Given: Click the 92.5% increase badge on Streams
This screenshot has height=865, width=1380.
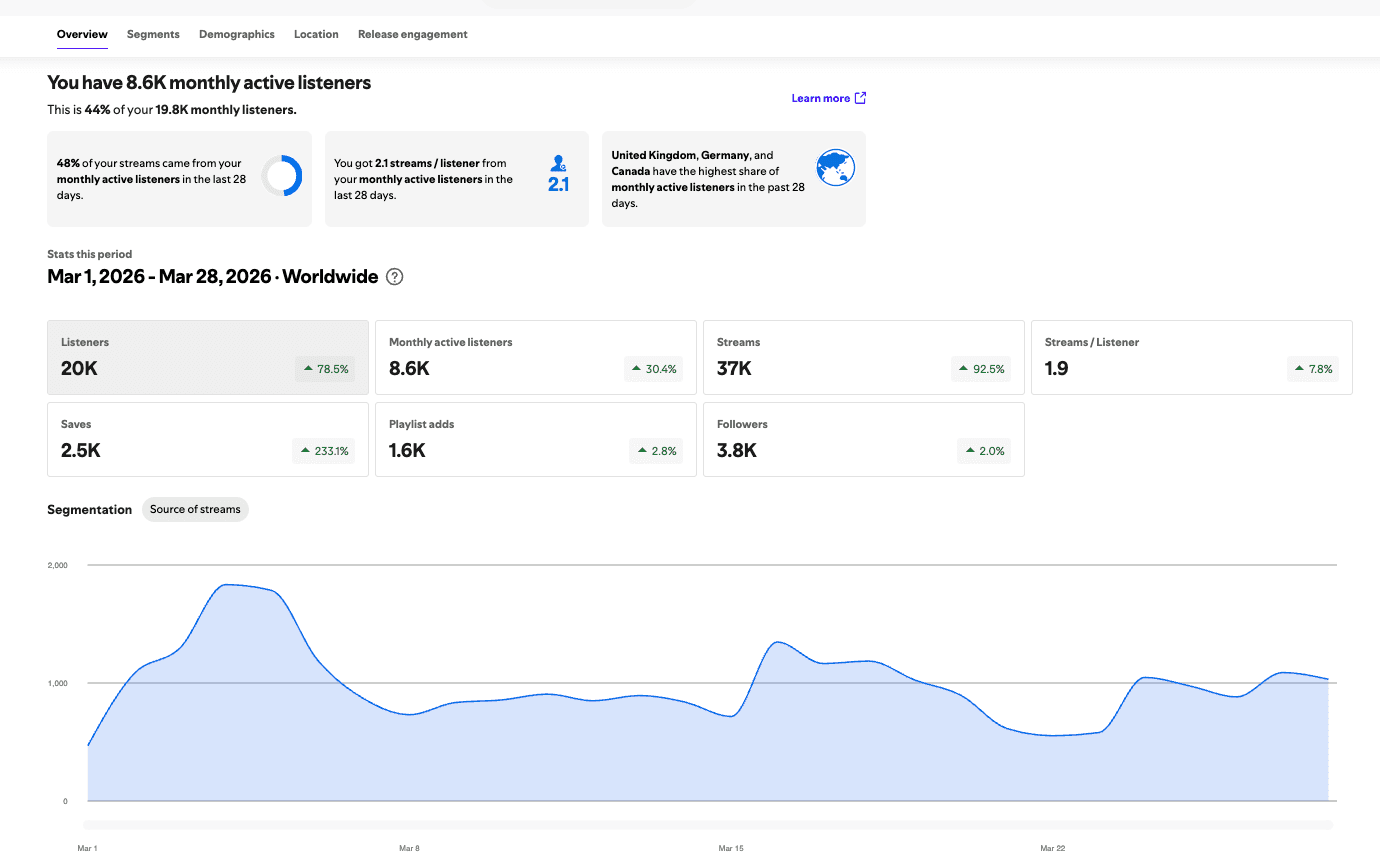Looking at the screenshot, I should point(981,369).
